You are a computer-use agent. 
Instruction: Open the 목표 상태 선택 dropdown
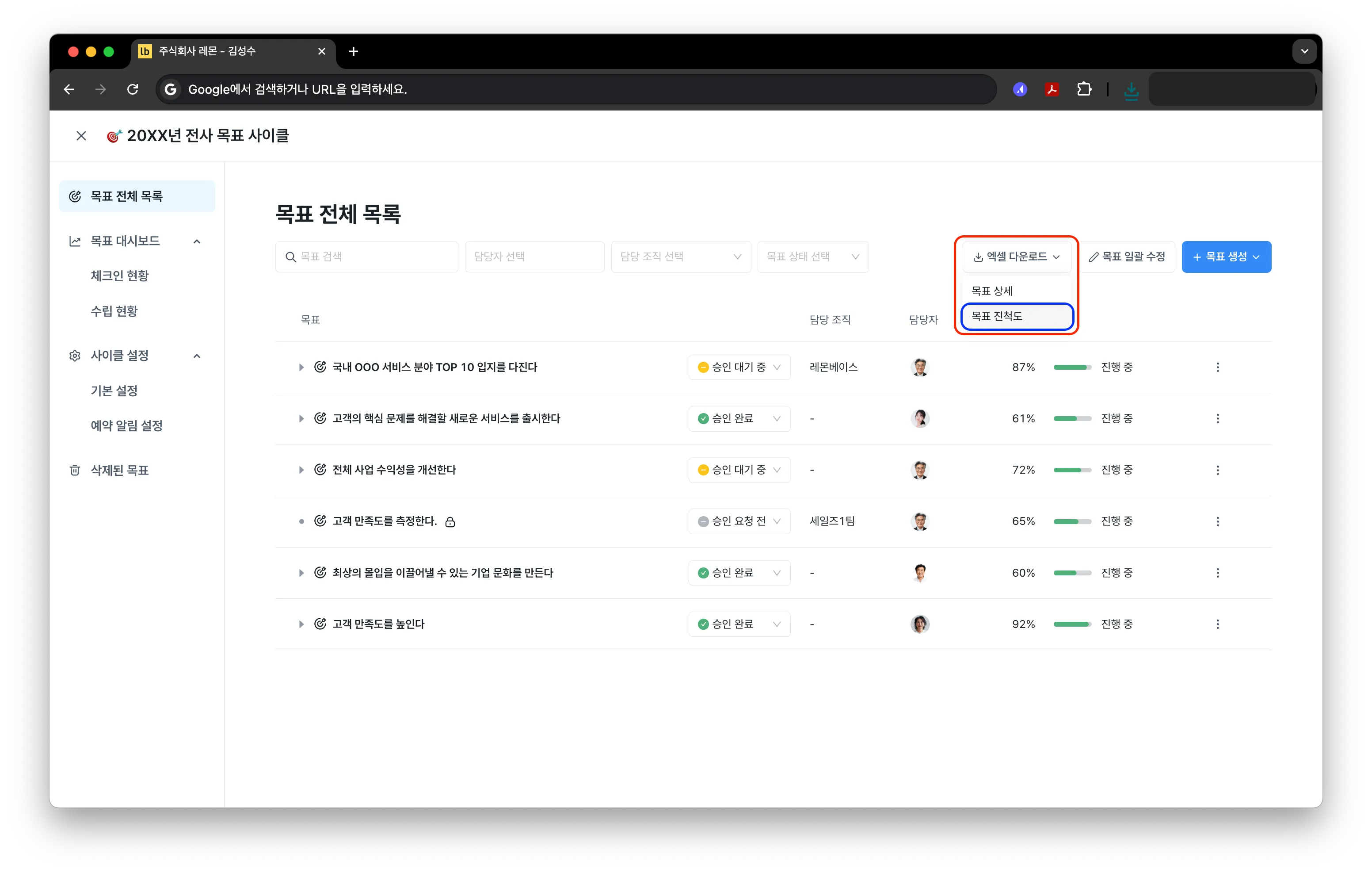click(812, 257)
